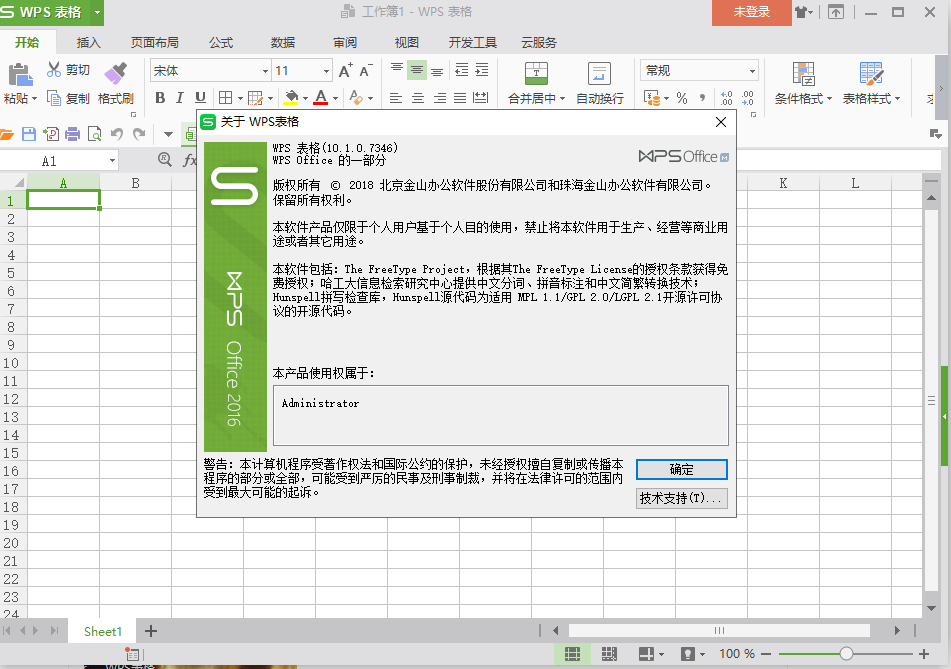The height and width of the screenshot is (669, 951).
Task: Activate the Format Painter (格式刷)
Action: coord(116,83)
